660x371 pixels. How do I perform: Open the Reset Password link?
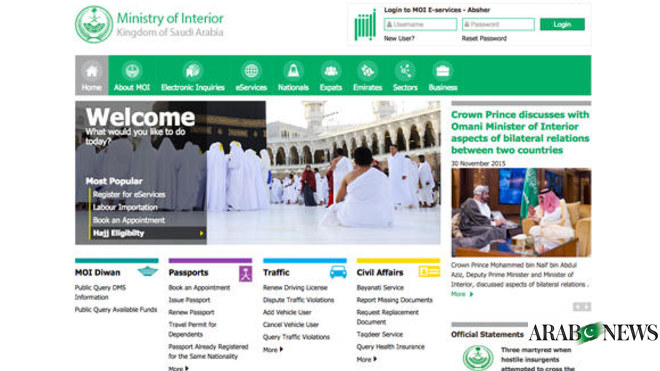pyautogui.click(x=484, y=38)
